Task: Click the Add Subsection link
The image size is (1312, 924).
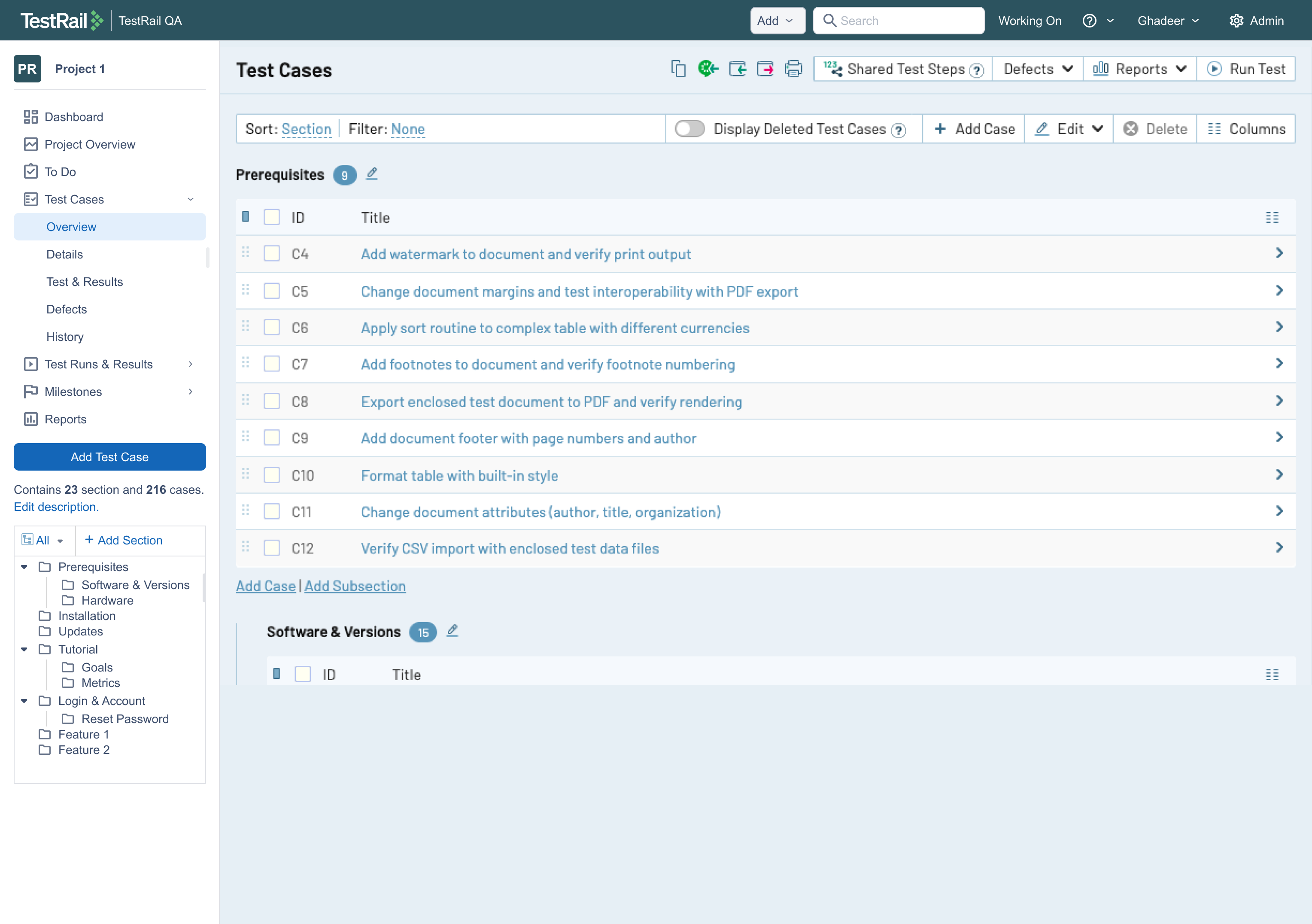Action: pos(355,586)
